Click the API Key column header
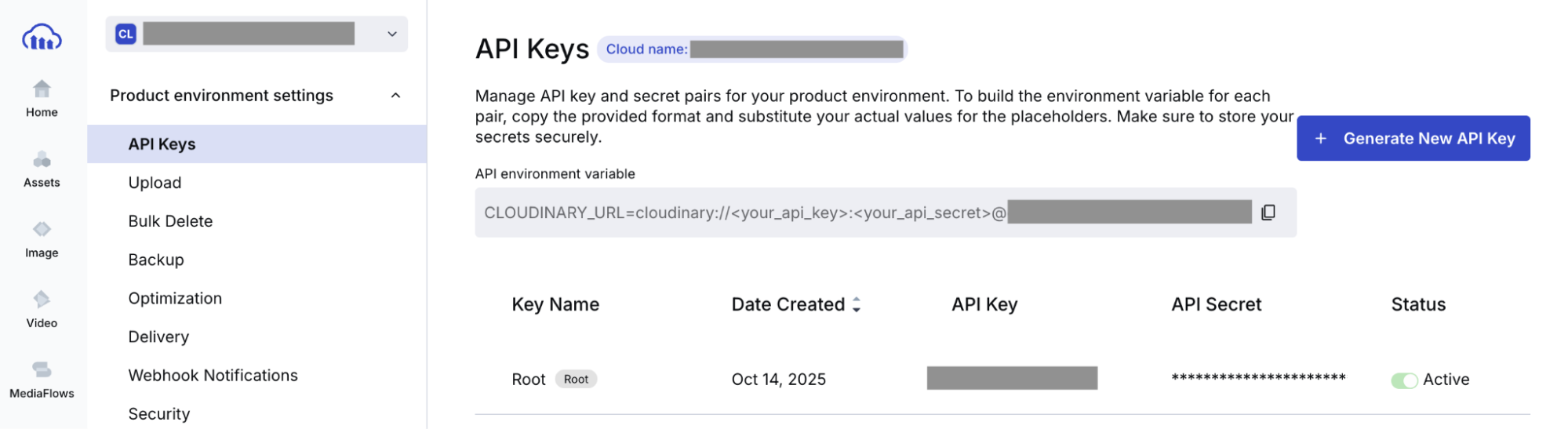 pos(984,304)
